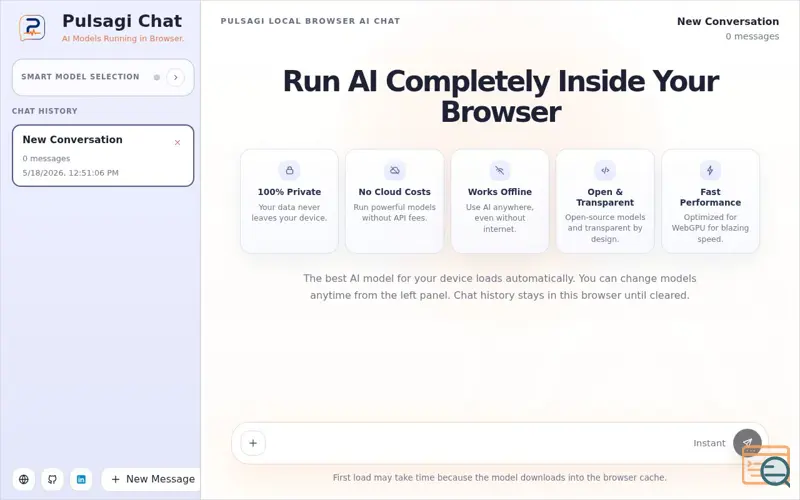Expand the Smart Model Selection chevron

[176, 77]
